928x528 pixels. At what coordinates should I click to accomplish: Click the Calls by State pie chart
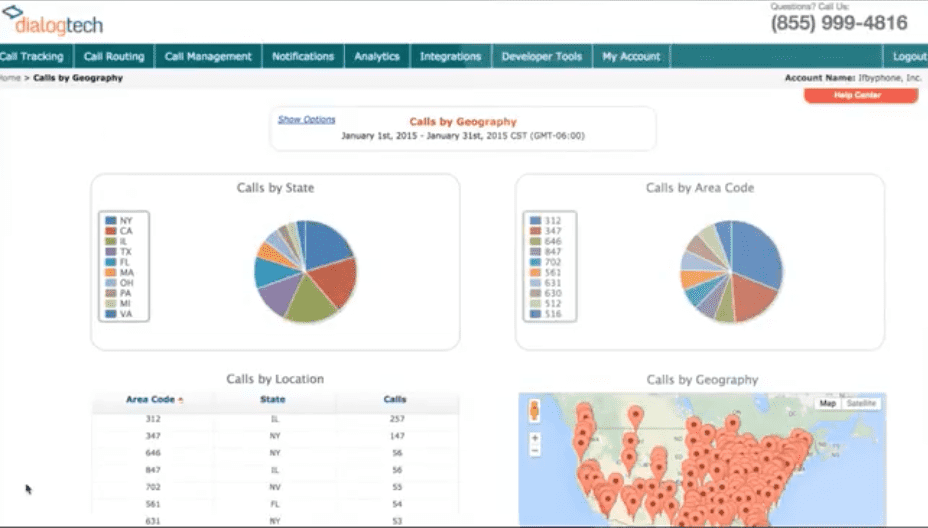pyautogui.click(x=305, y=272)
